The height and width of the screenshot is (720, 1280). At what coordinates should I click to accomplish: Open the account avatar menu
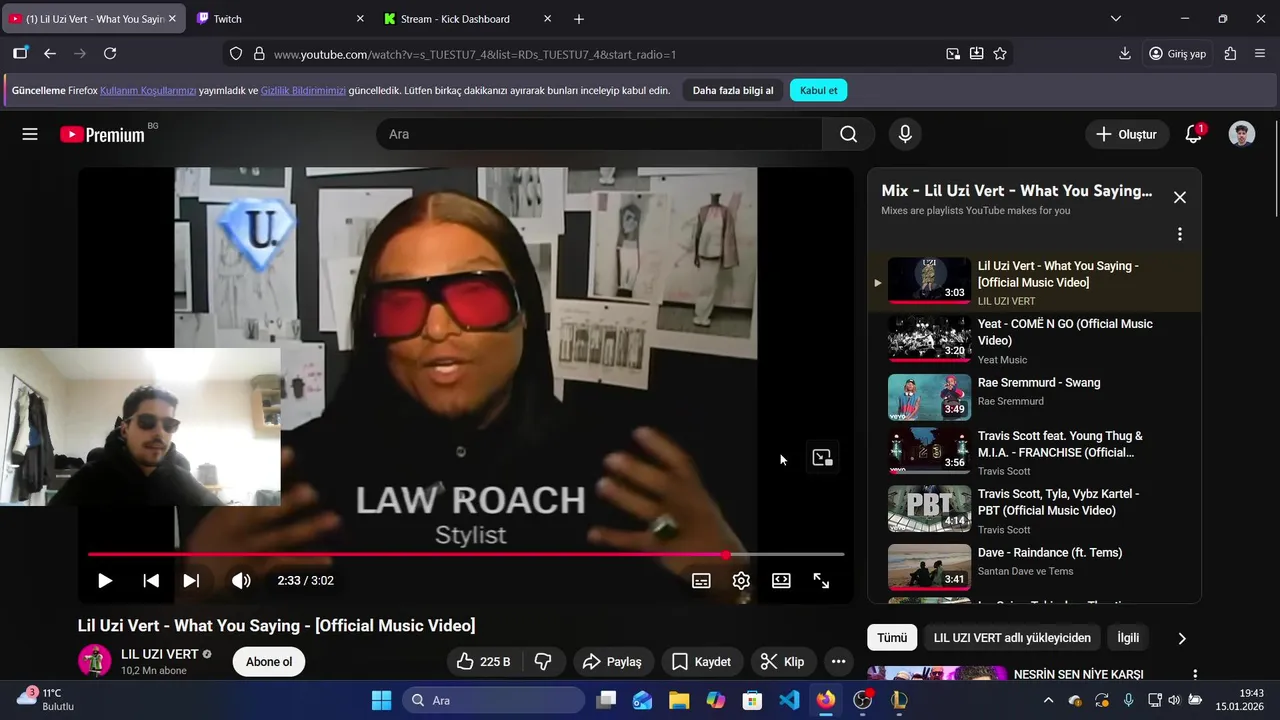click(x=1242, y=134)
